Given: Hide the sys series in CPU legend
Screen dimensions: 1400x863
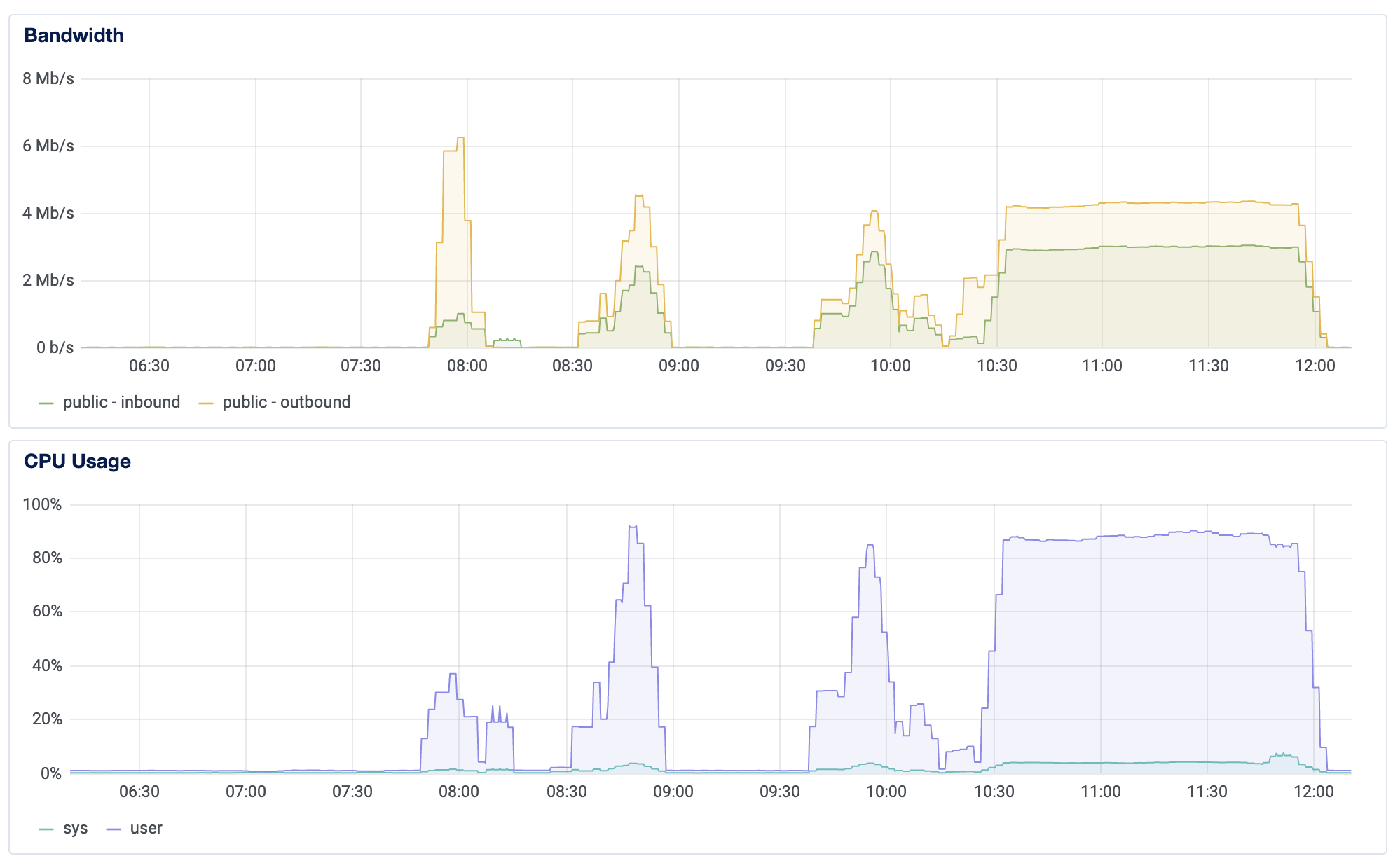Looking at the screenshot, I should (x=75, y=828).
